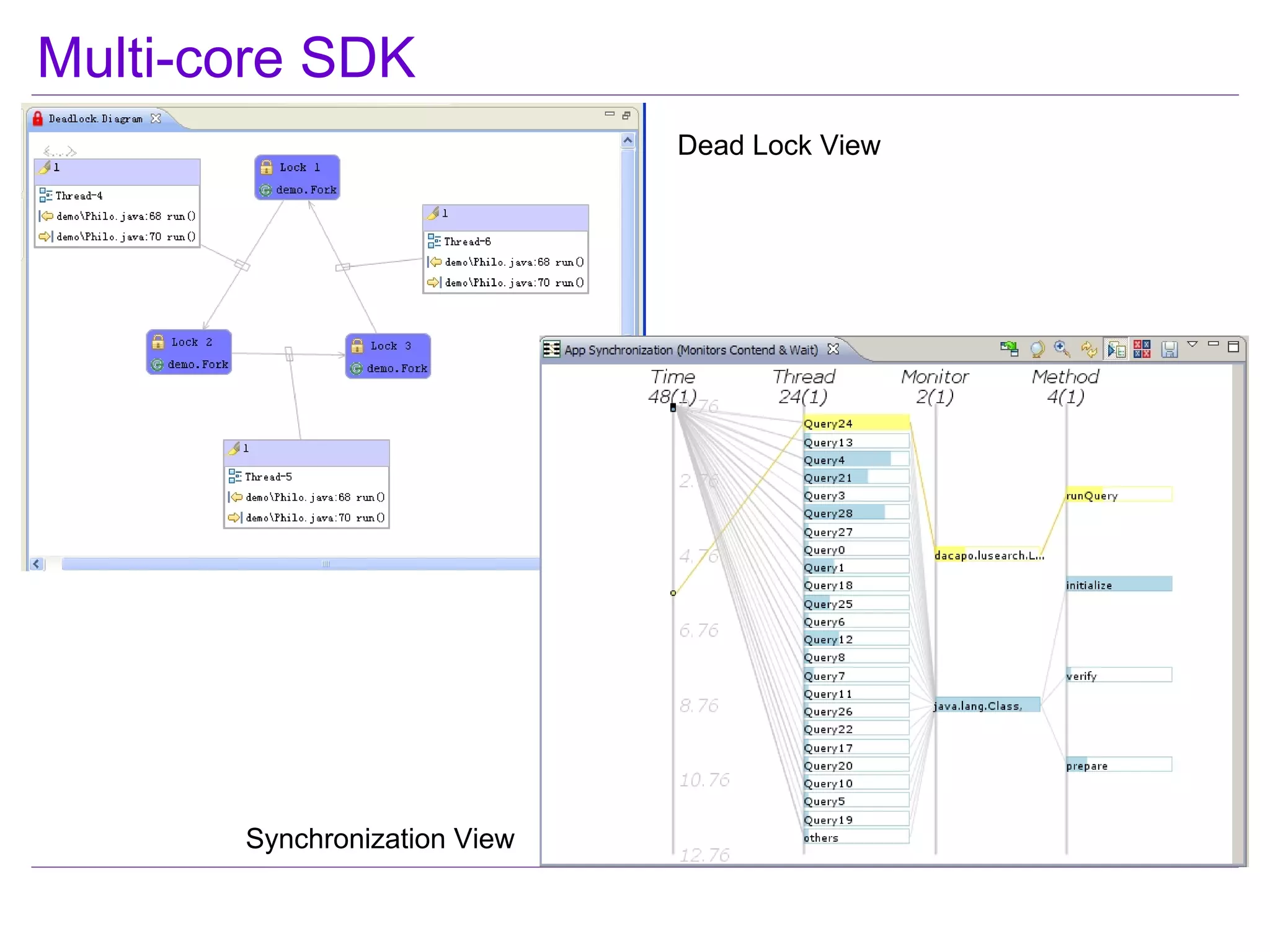This screenshot has height=952, width=1270.
Task: Click the Philo.java:68 row in the Thread-5 box
Action: pos(306,496)
